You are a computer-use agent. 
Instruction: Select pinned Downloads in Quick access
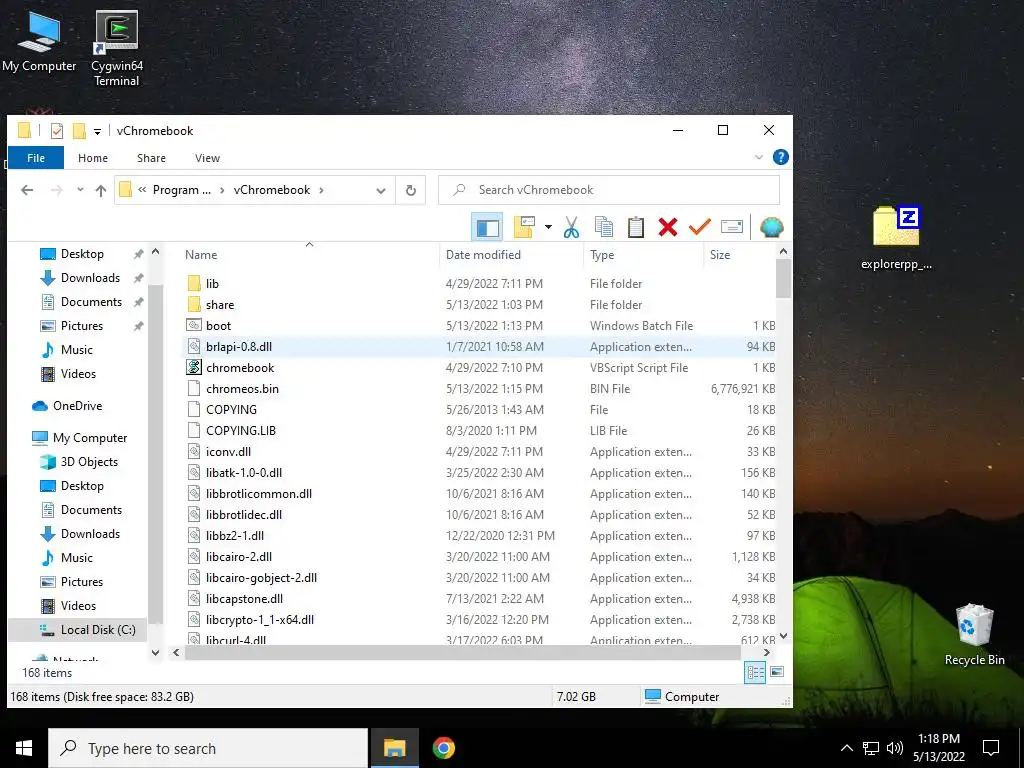90,278
